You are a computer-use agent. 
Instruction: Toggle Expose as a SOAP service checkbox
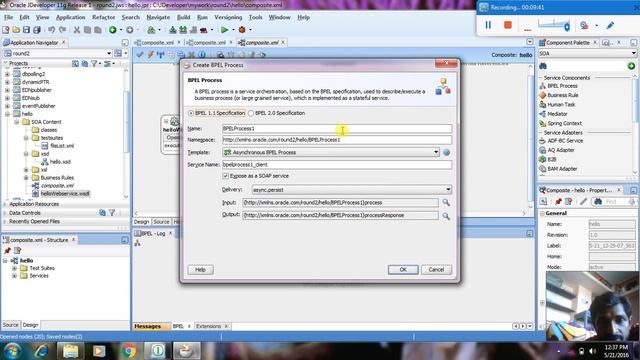tap(225, 176)
